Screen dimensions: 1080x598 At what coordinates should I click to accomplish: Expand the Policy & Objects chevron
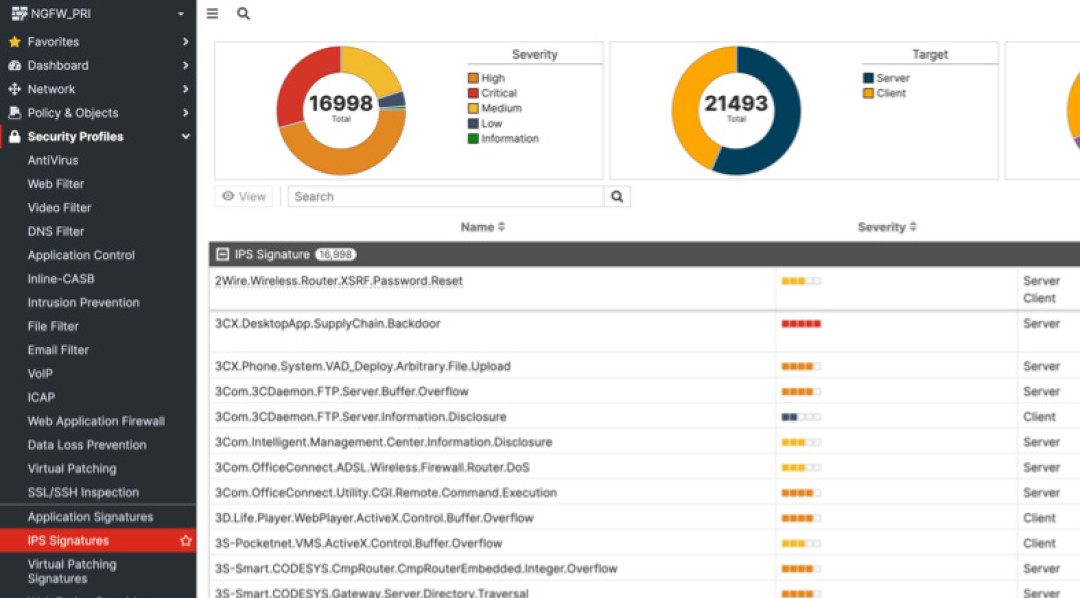185,112
